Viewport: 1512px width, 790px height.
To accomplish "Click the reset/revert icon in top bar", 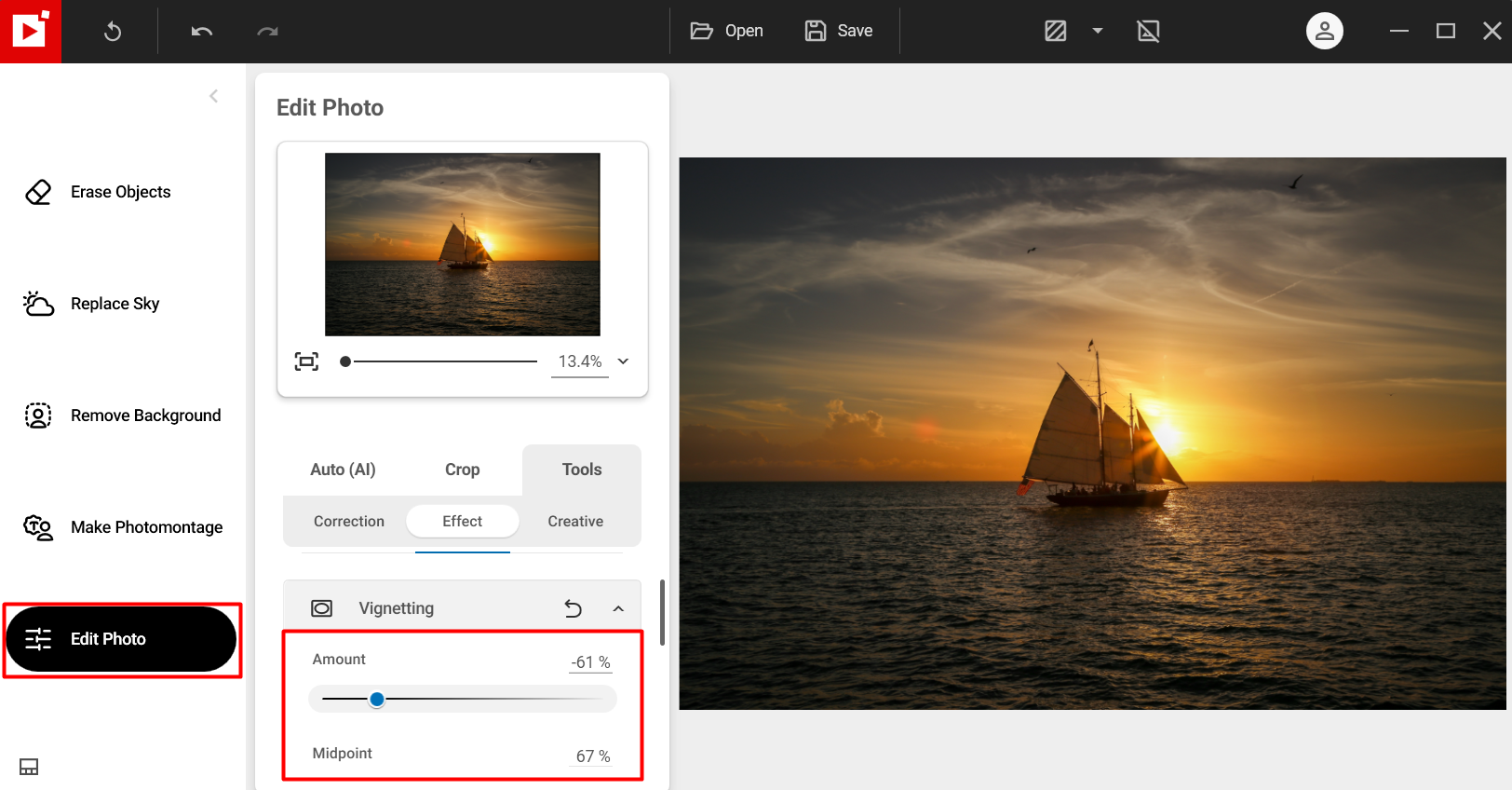I will click(113, 32).
